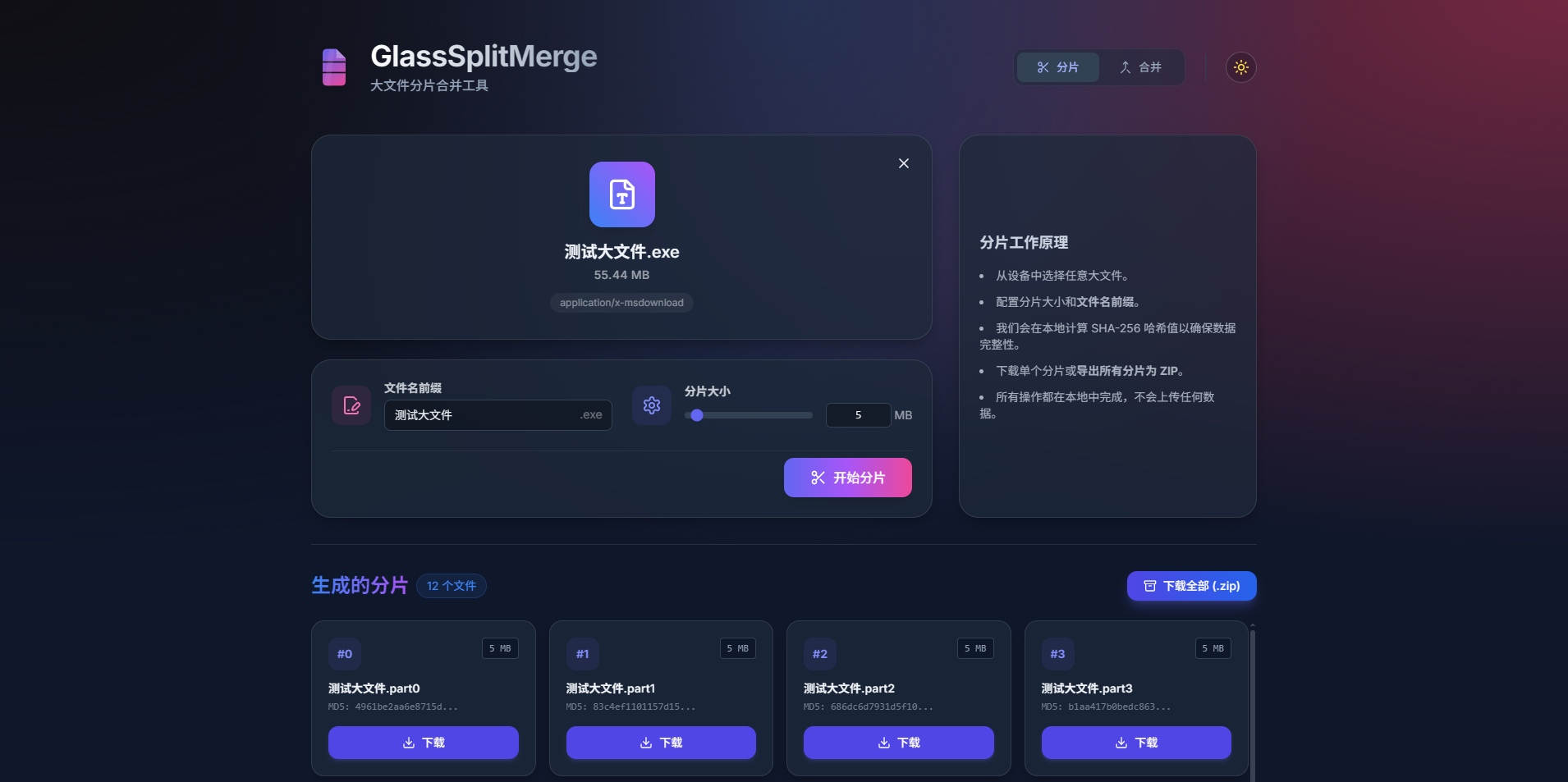The height and width of the screenshot is (782, 1568).
Task: Click the GlassSplitMerge title text
Action: [484, 57]
